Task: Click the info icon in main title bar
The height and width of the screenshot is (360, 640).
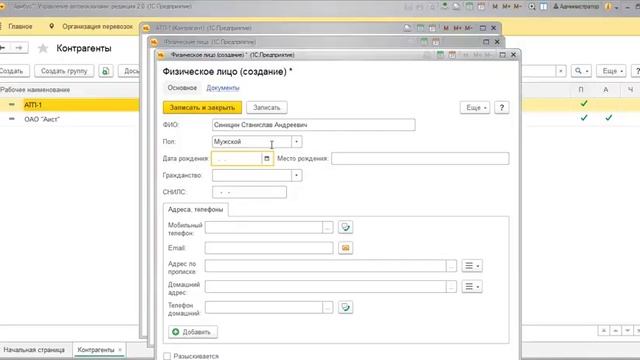Action: tap(609, 7)
